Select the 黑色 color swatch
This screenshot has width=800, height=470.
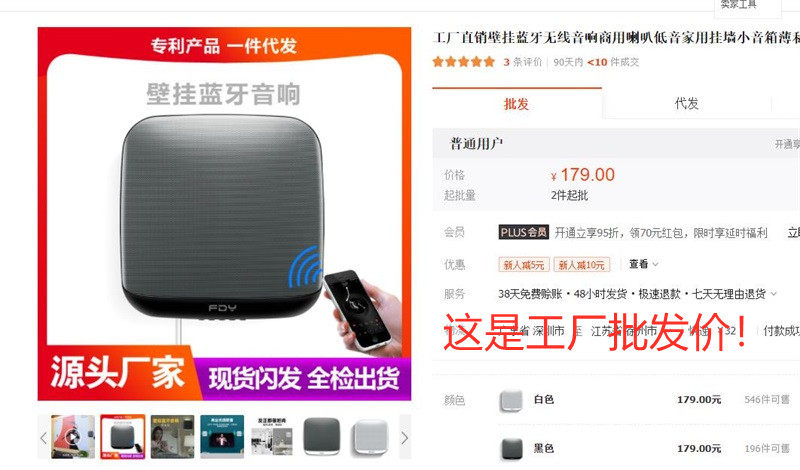(511, 449)
